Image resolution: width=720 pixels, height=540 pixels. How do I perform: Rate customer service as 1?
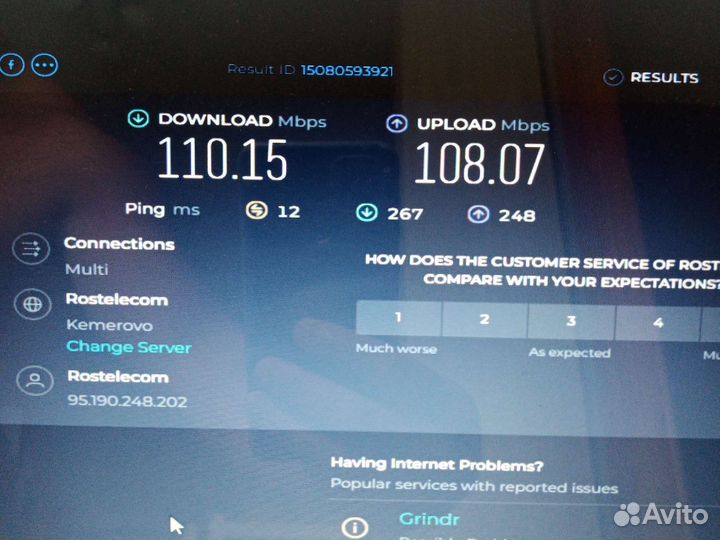(399, 318)
